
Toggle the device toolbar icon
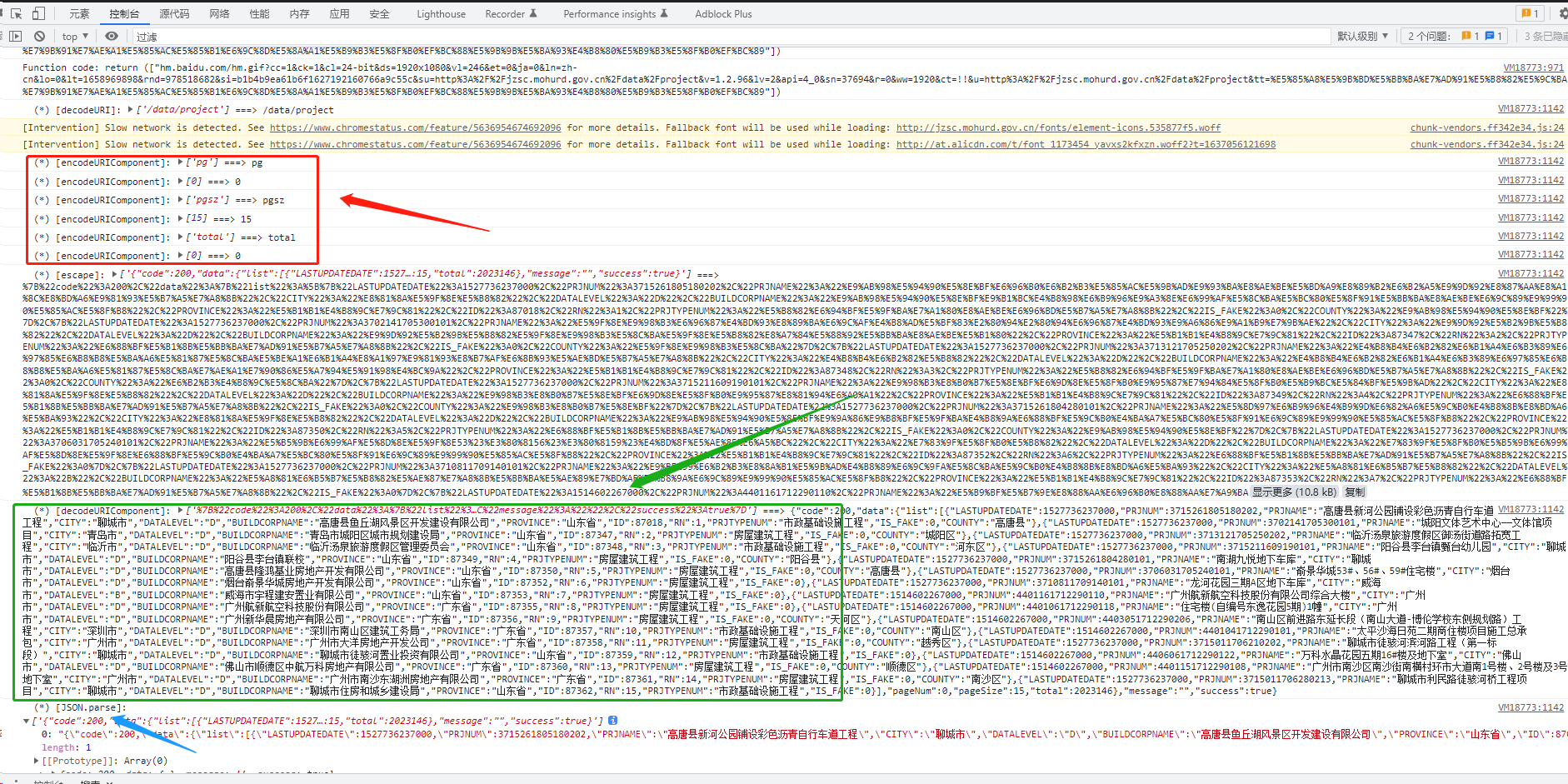(x=38, y=13)
